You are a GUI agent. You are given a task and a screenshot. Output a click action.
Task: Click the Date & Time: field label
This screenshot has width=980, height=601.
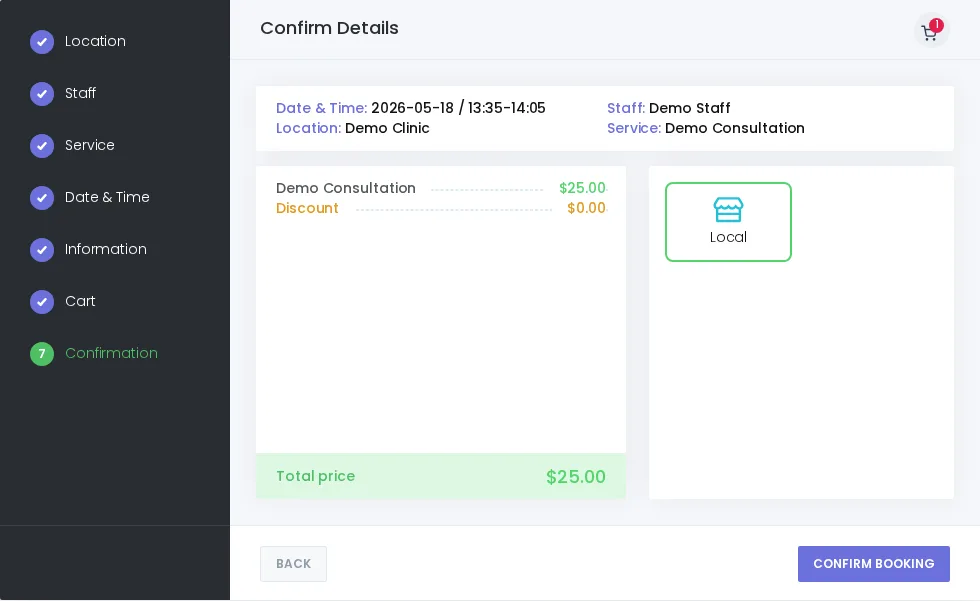[x=321, y=108]
